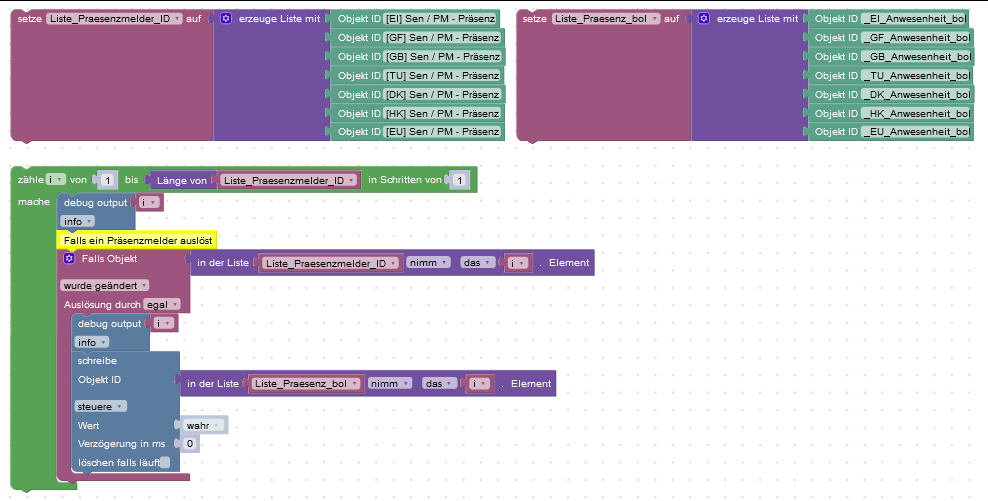Select the 'schreibe' block label

(x=97, y=361)
